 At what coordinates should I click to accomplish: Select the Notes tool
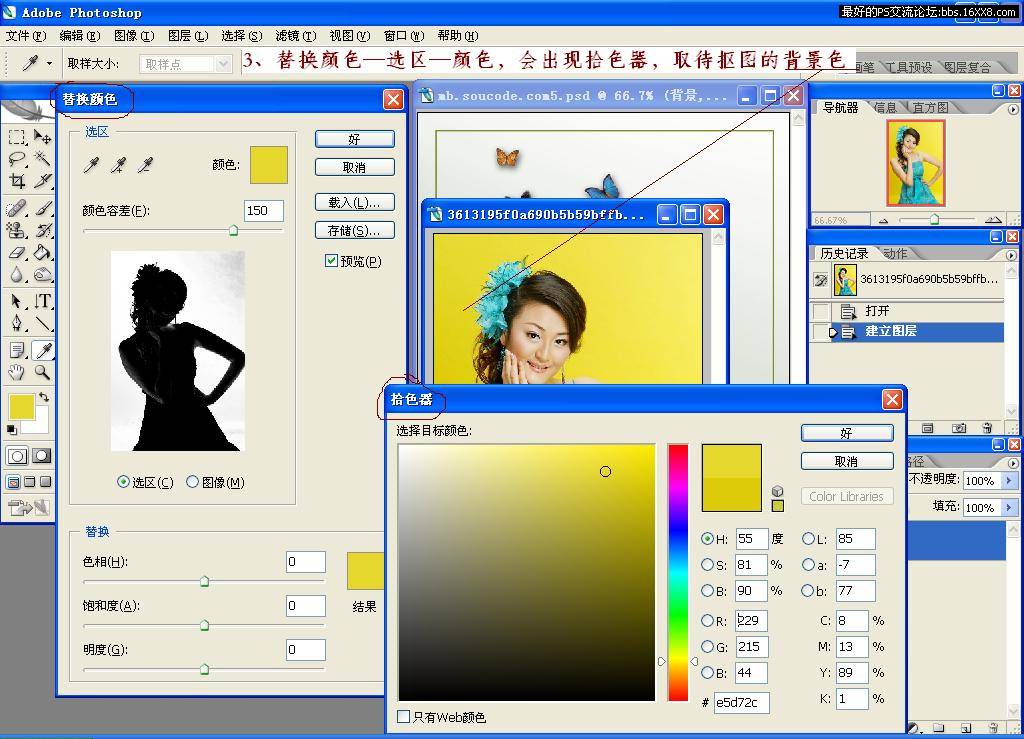pos(17,351)
